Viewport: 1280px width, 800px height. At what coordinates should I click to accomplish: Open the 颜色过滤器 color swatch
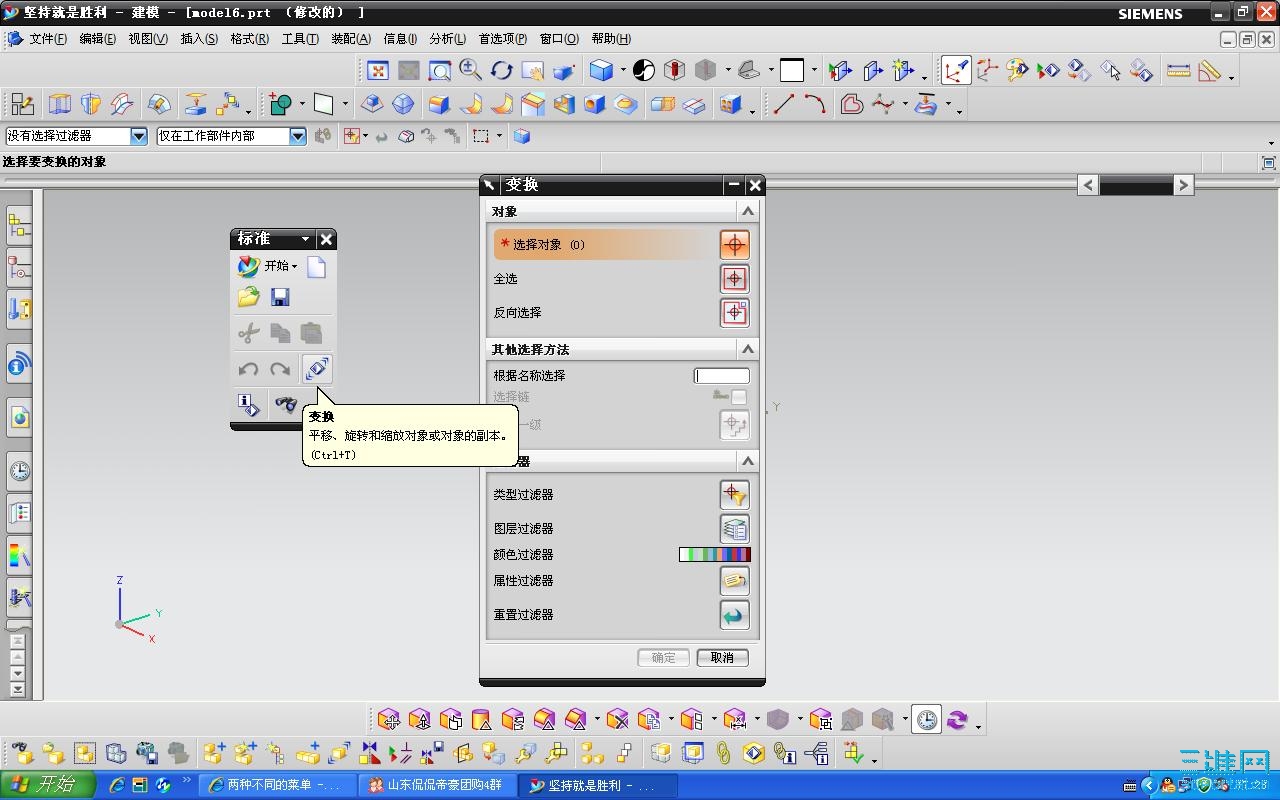click(x=715, y=555)
